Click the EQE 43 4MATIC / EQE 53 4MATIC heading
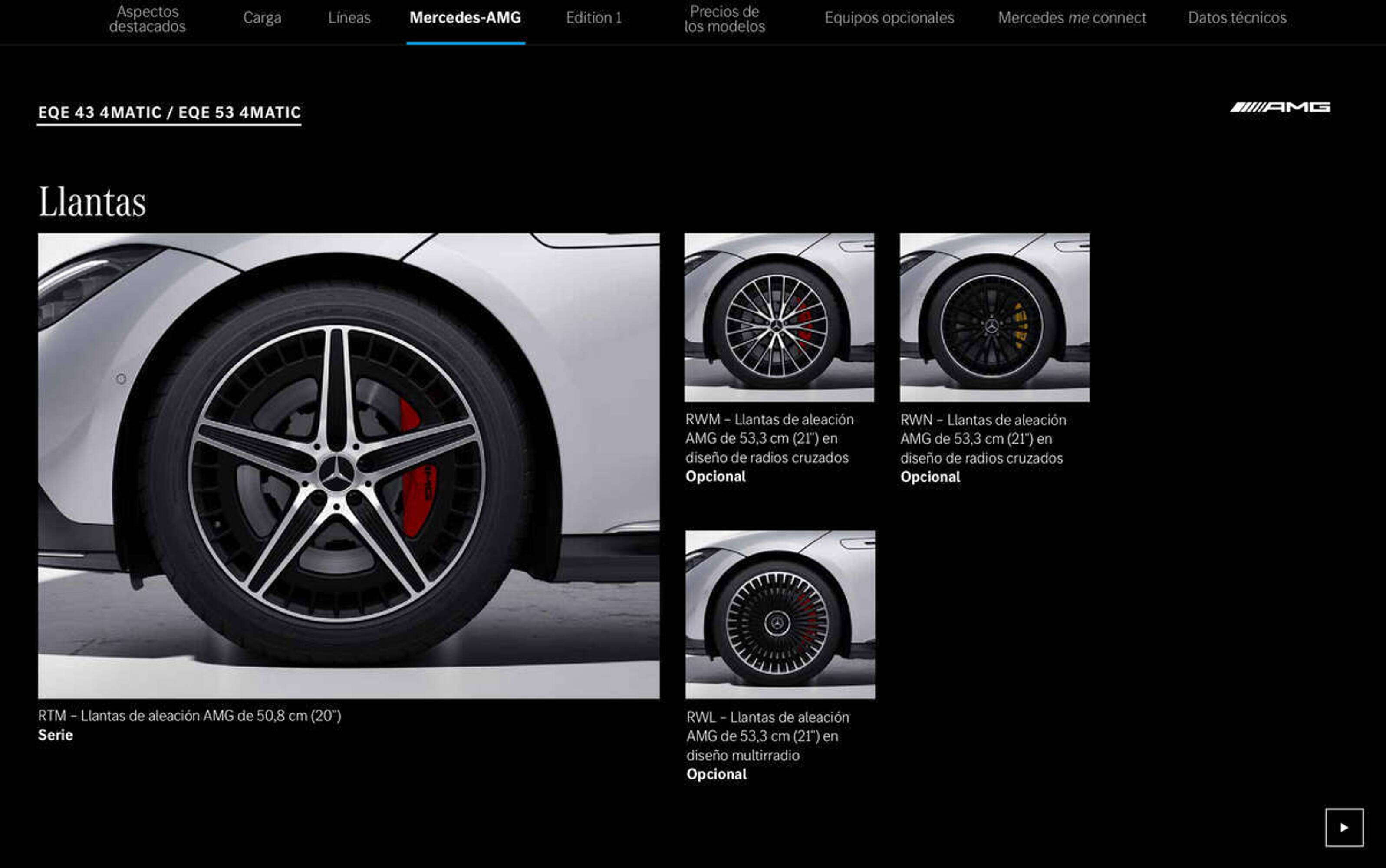The width and height of the screenshot is (1386, 868). 169,112
